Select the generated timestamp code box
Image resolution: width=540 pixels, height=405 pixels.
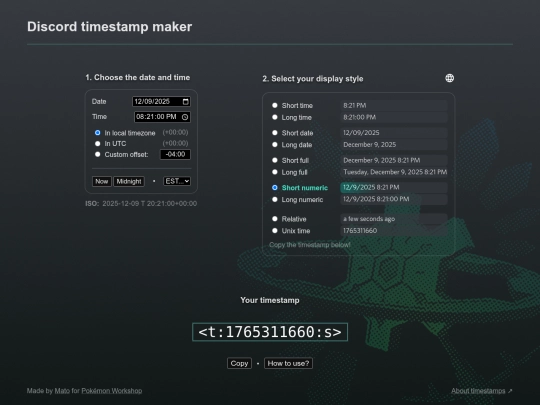pyautogui.click(x=270, y=332)
